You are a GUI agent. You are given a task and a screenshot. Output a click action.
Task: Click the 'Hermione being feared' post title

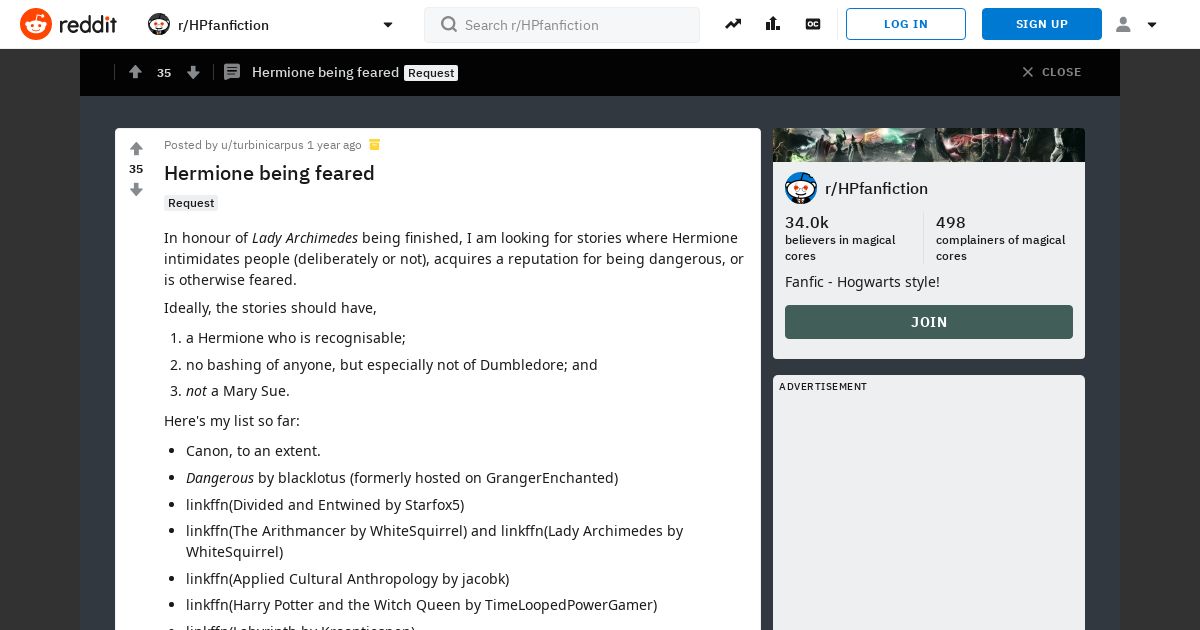(269, 173)
